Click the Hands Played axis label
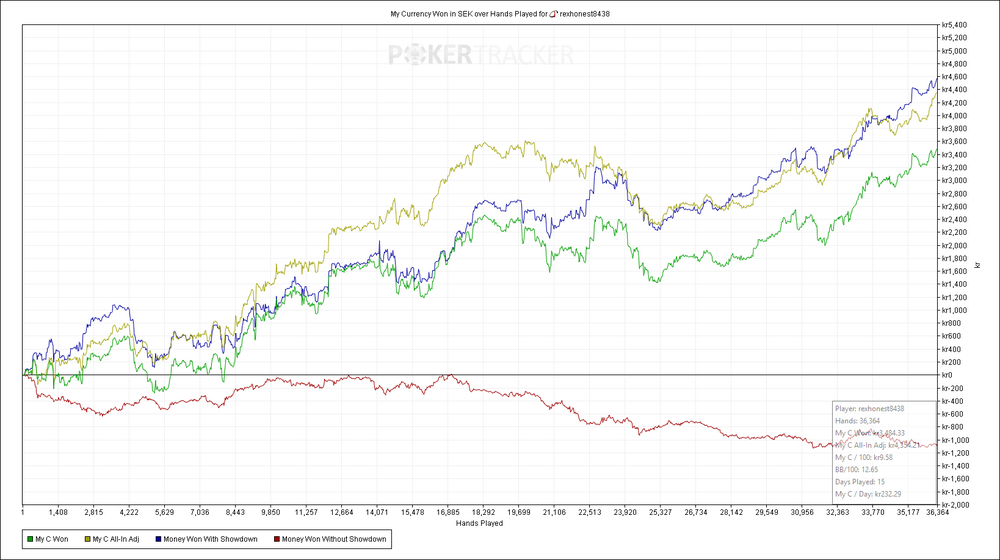This screenshot has width=1000, height=560. [x=480, y=523]
